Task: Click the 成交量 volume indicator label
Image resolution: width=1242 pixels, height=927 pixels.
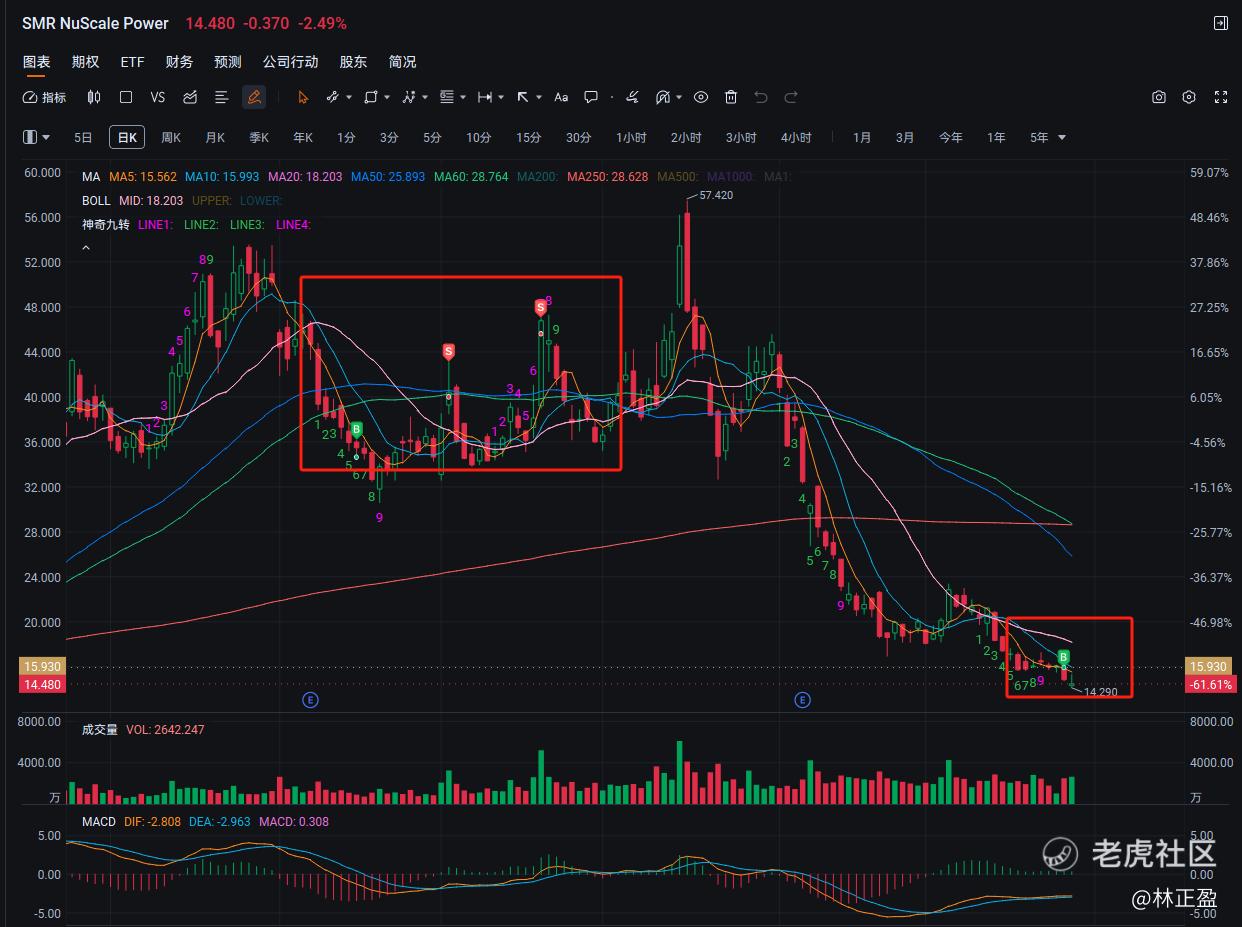Action: point(100,730)
